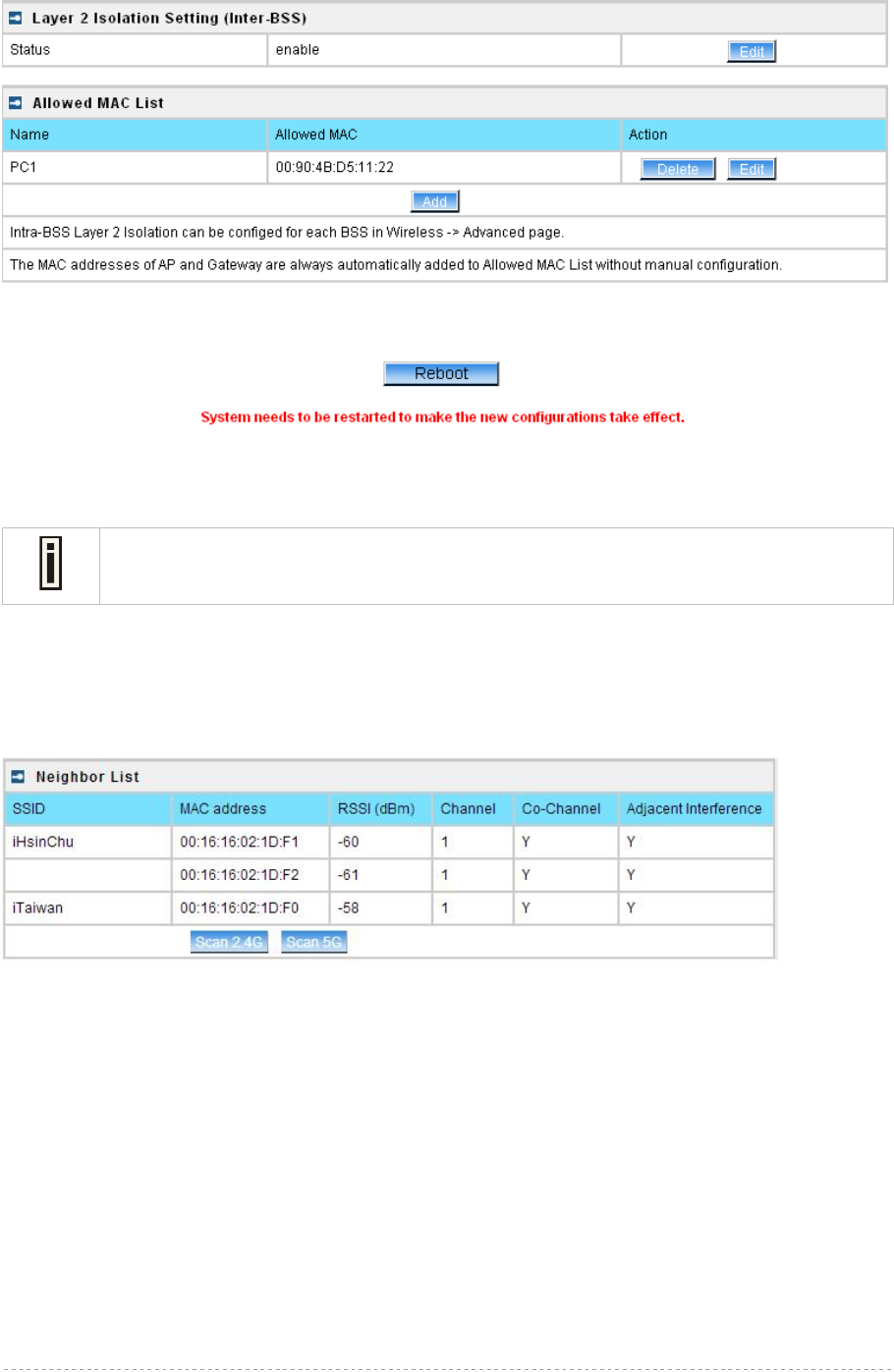894x1372 pixels.
Task: Reboot the system
Action: (x=441, y=373)
